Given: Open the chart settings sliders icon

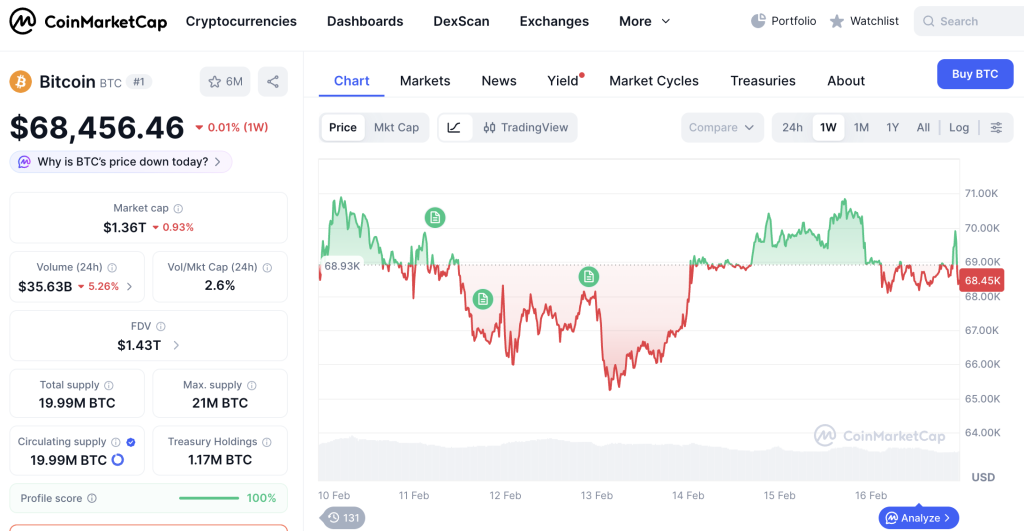Looking at the screenshot, I should pos(996,127).
